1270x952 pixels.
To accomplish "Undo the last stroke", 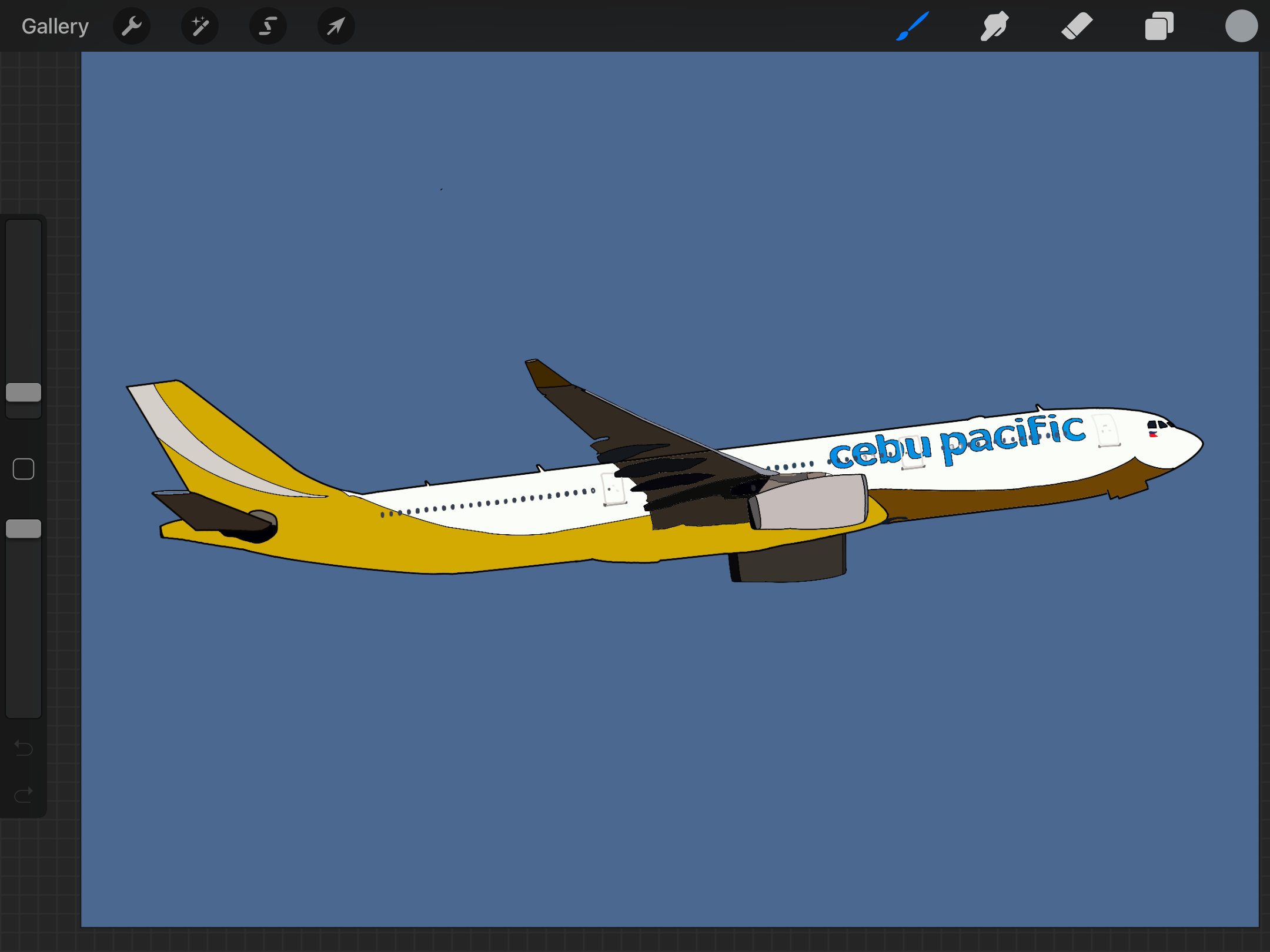I will pyautogui.click(x=24, y=748).
